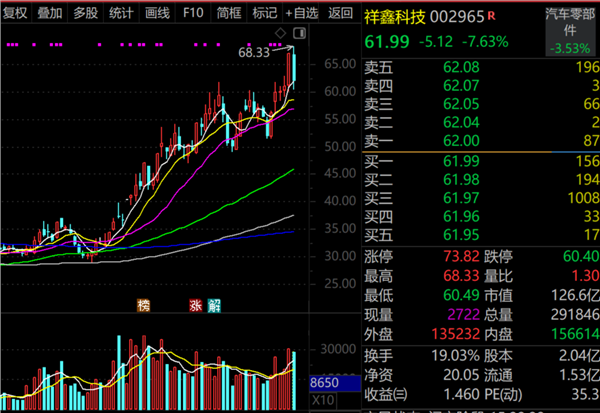Switch to 简框 simple frame

229,13
